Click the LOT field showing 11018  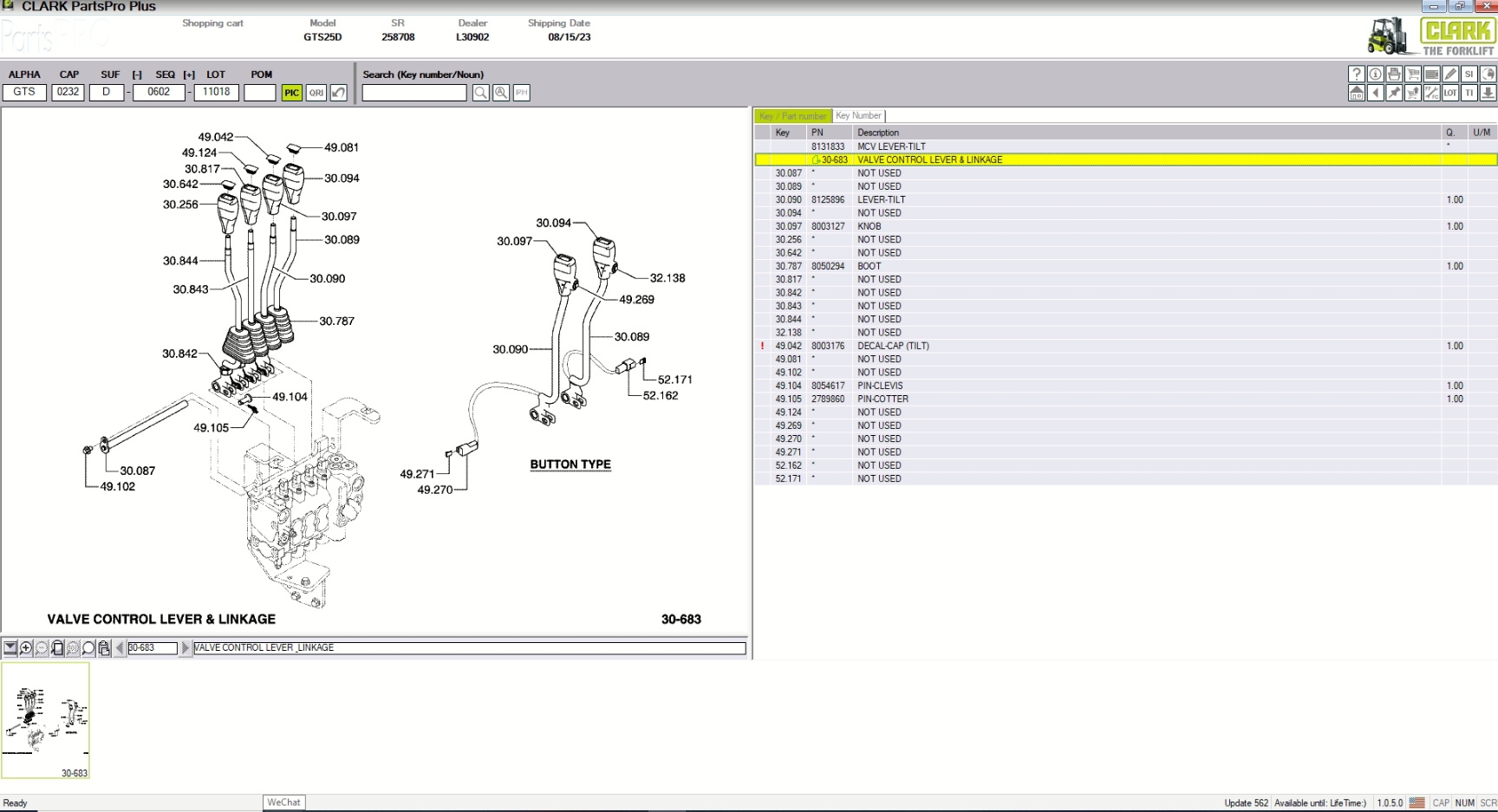[x=216, y=92]
